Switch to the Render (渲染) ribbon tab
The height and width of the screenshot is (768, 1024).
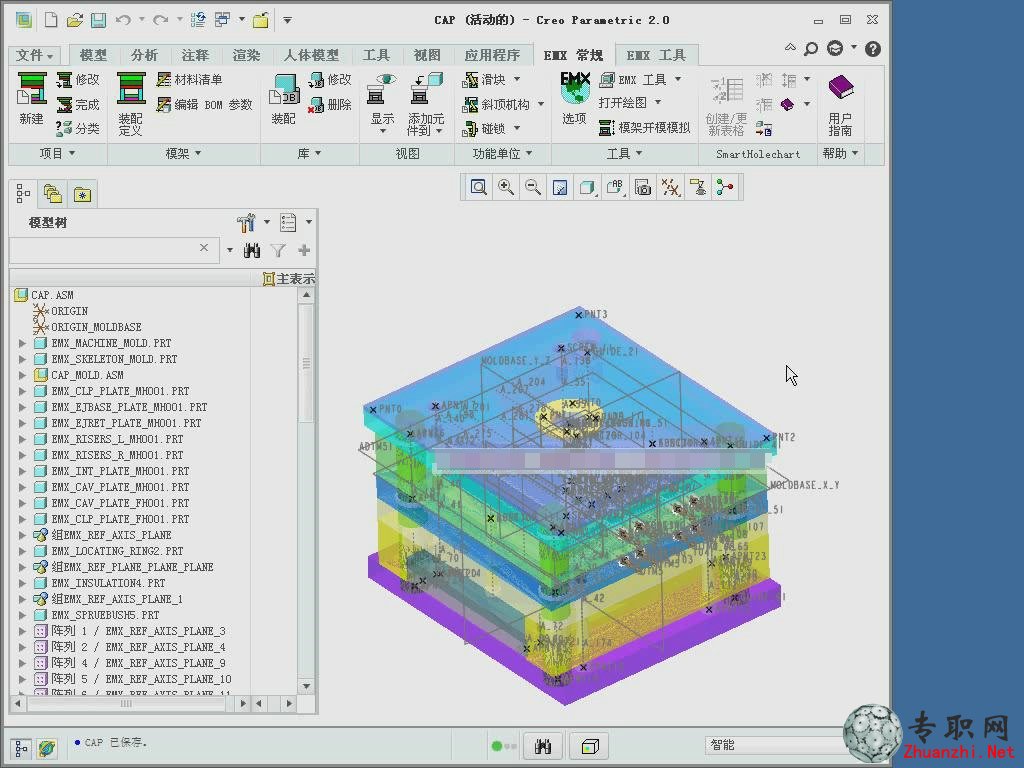click(x=246, y=56)
